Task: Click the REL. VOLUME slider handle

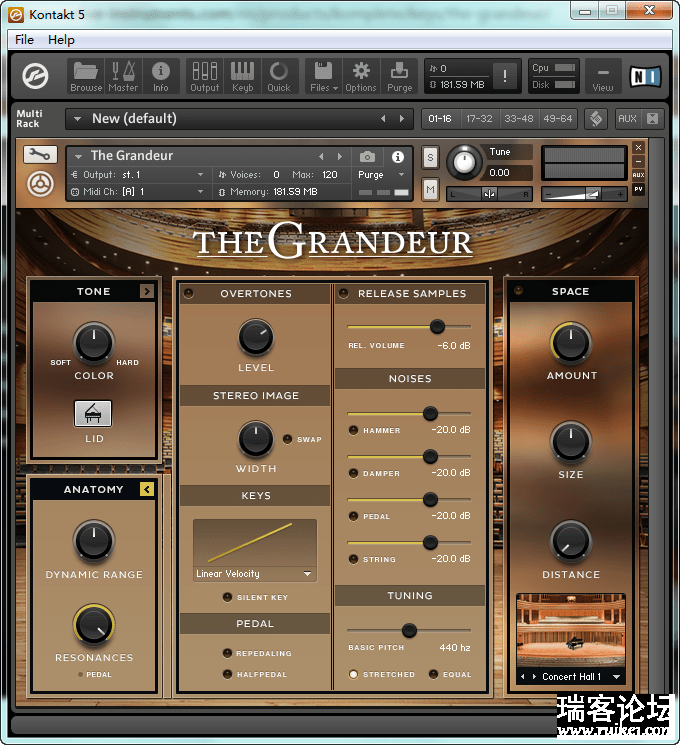Action: tap(437, 326)
